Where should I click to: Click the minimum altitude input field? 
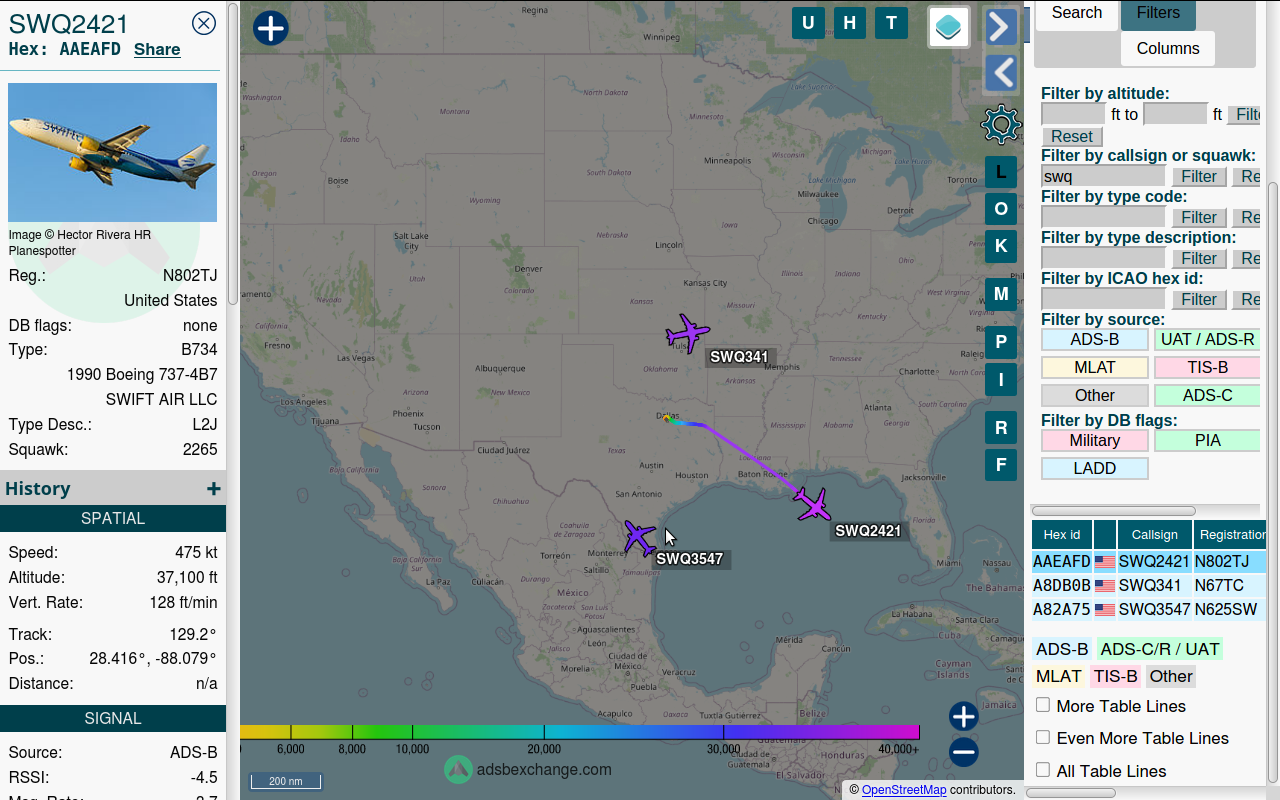tap(1073, 114)
